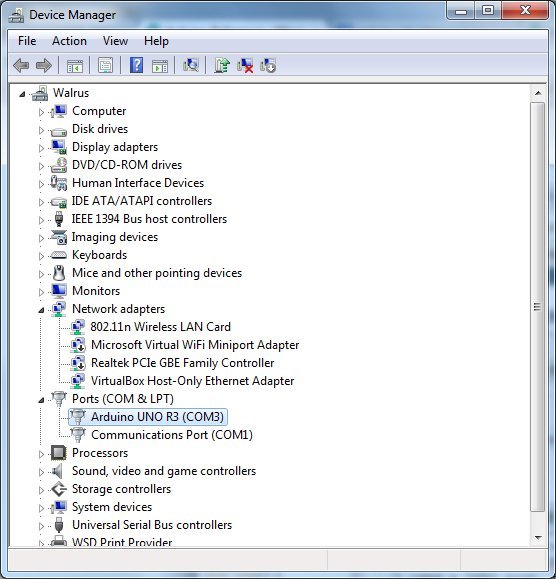
Task: Select Realtek PCIe GBE Family Controller
Action: click(x=182, y=363)
